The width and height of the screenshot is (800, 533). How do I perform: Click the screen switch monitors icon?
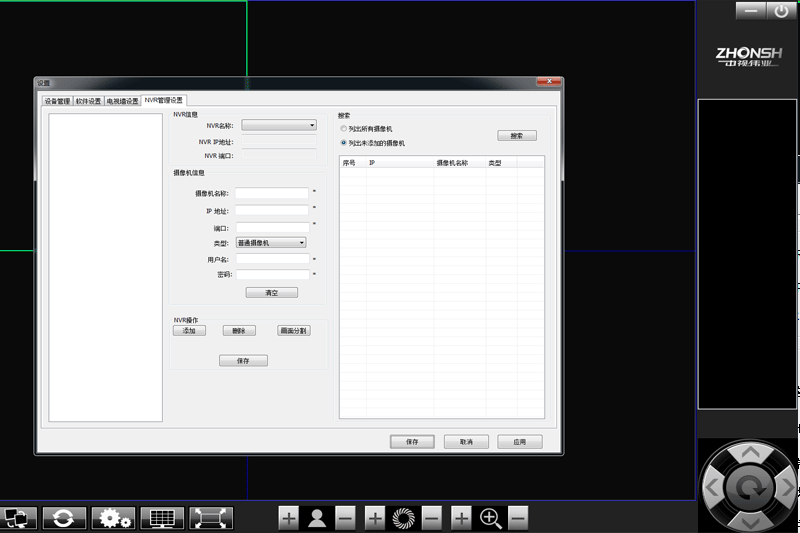pos(18,518)
